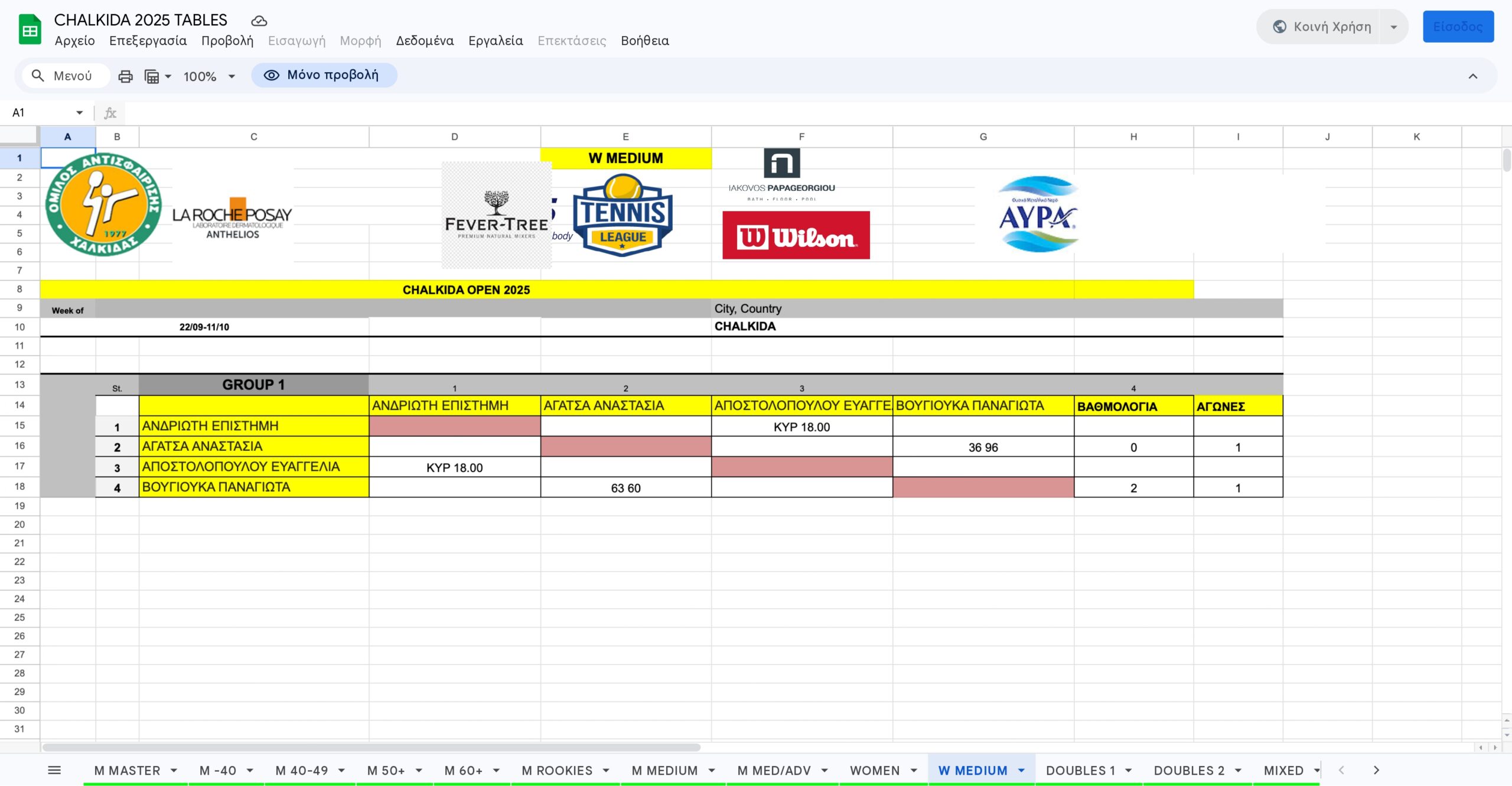Click the horizontal scrollbar at the bottom
The height and width of the screenshot is (786, 1512).
tap(371, 748)
